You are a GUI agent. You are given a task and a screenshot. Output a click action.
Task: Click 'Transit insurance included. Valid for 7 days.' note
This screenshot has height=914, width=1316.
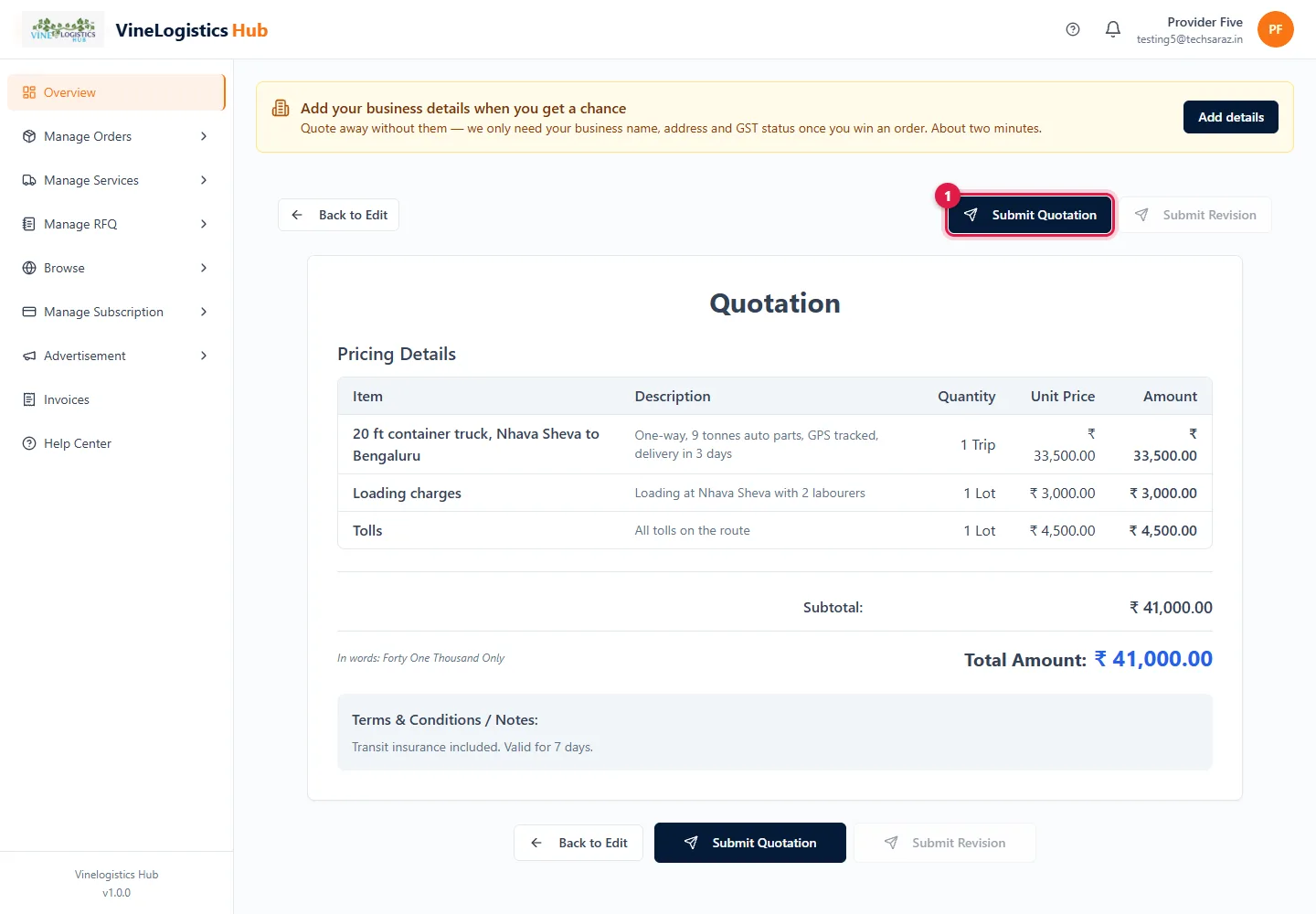(472, 747)
